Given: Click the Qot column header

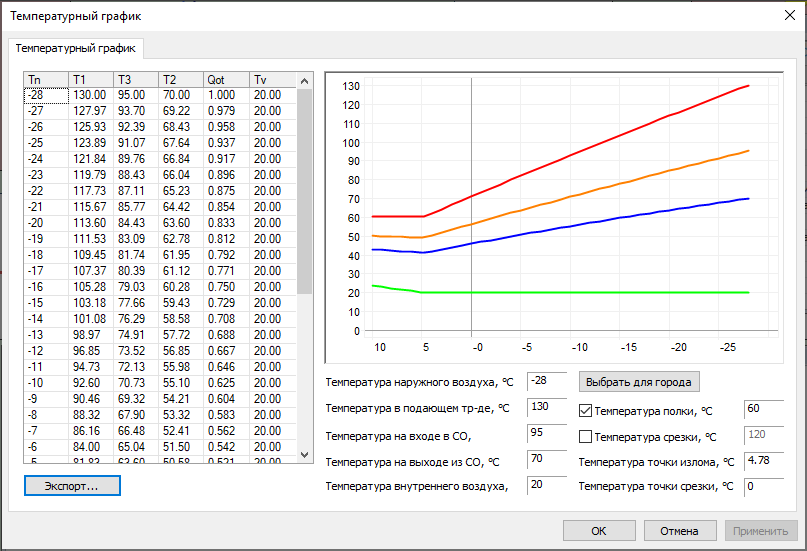Looking at the screenshot, I should coord(225,79).
